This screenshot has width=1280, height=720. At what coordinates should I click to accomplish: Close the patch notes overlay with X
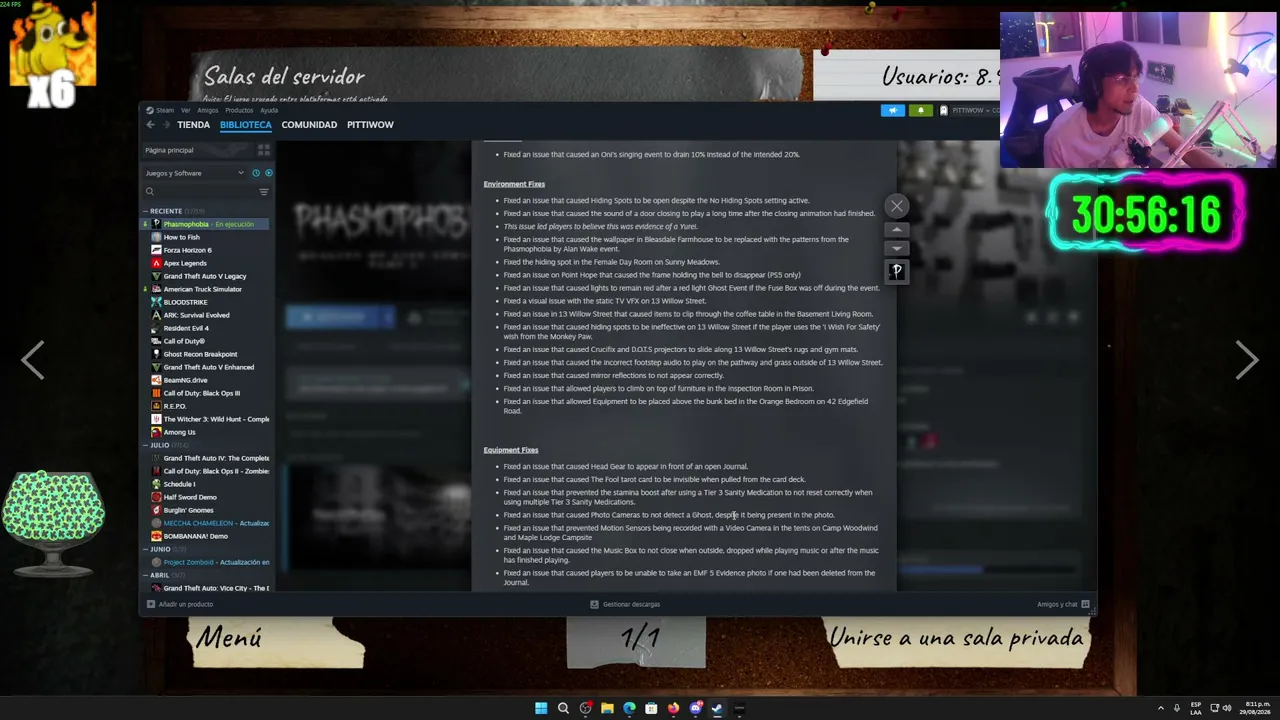896,206
